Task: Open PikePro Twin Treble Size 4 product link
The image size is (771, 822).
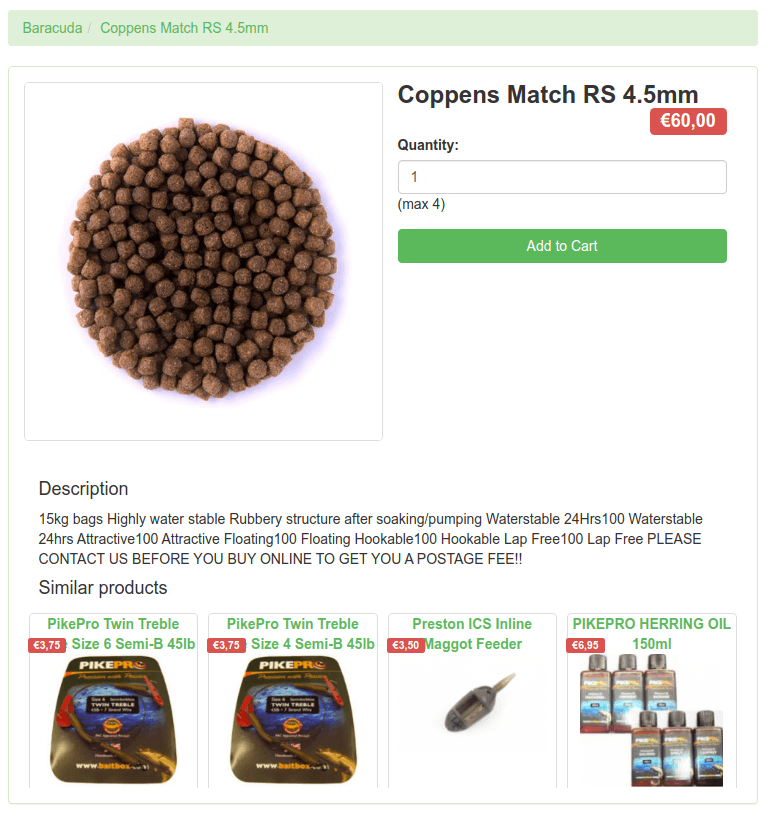Action: [292, 634]
